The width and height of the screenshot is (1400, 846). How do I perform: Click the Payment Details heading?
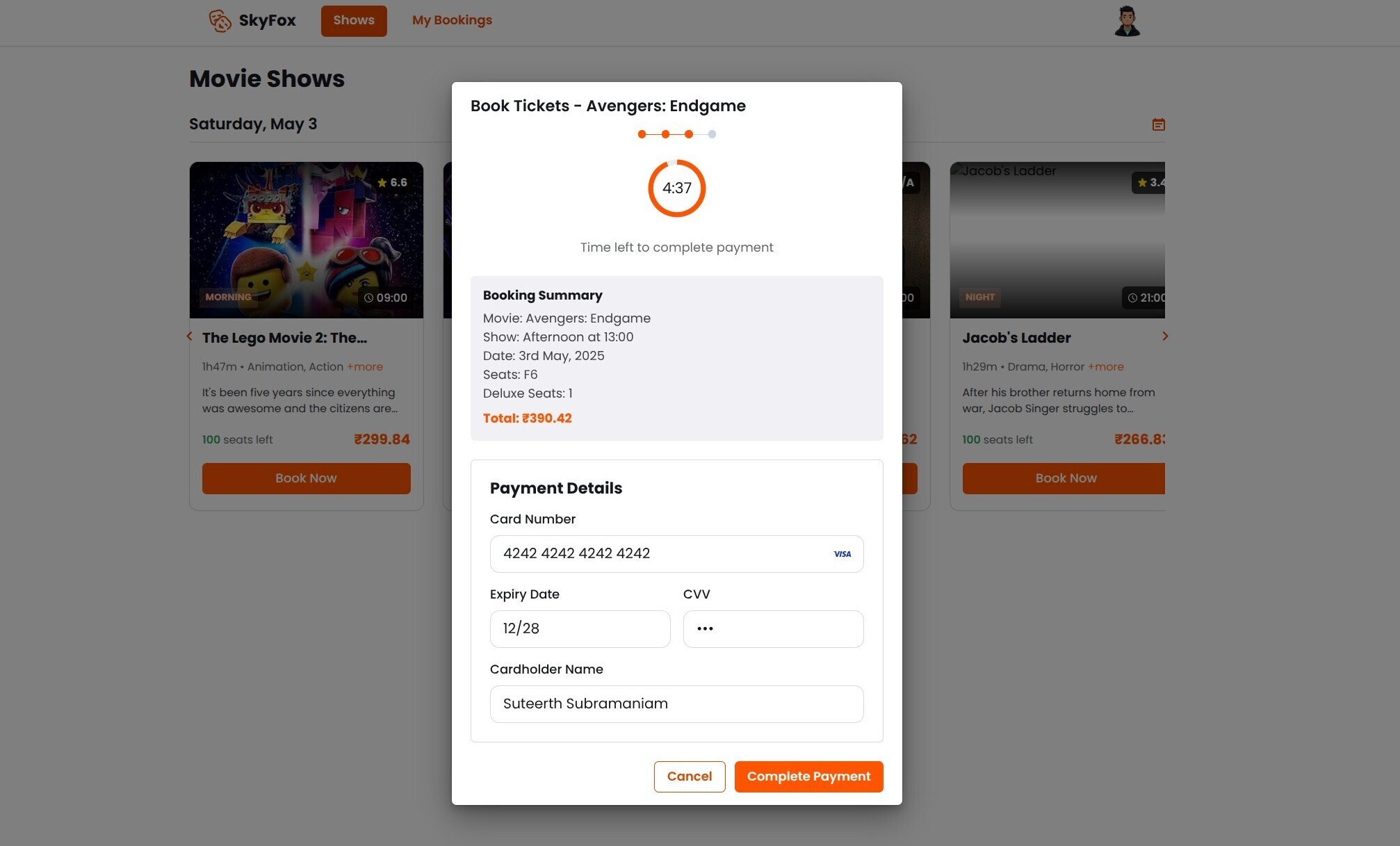(x=555, y=489)
